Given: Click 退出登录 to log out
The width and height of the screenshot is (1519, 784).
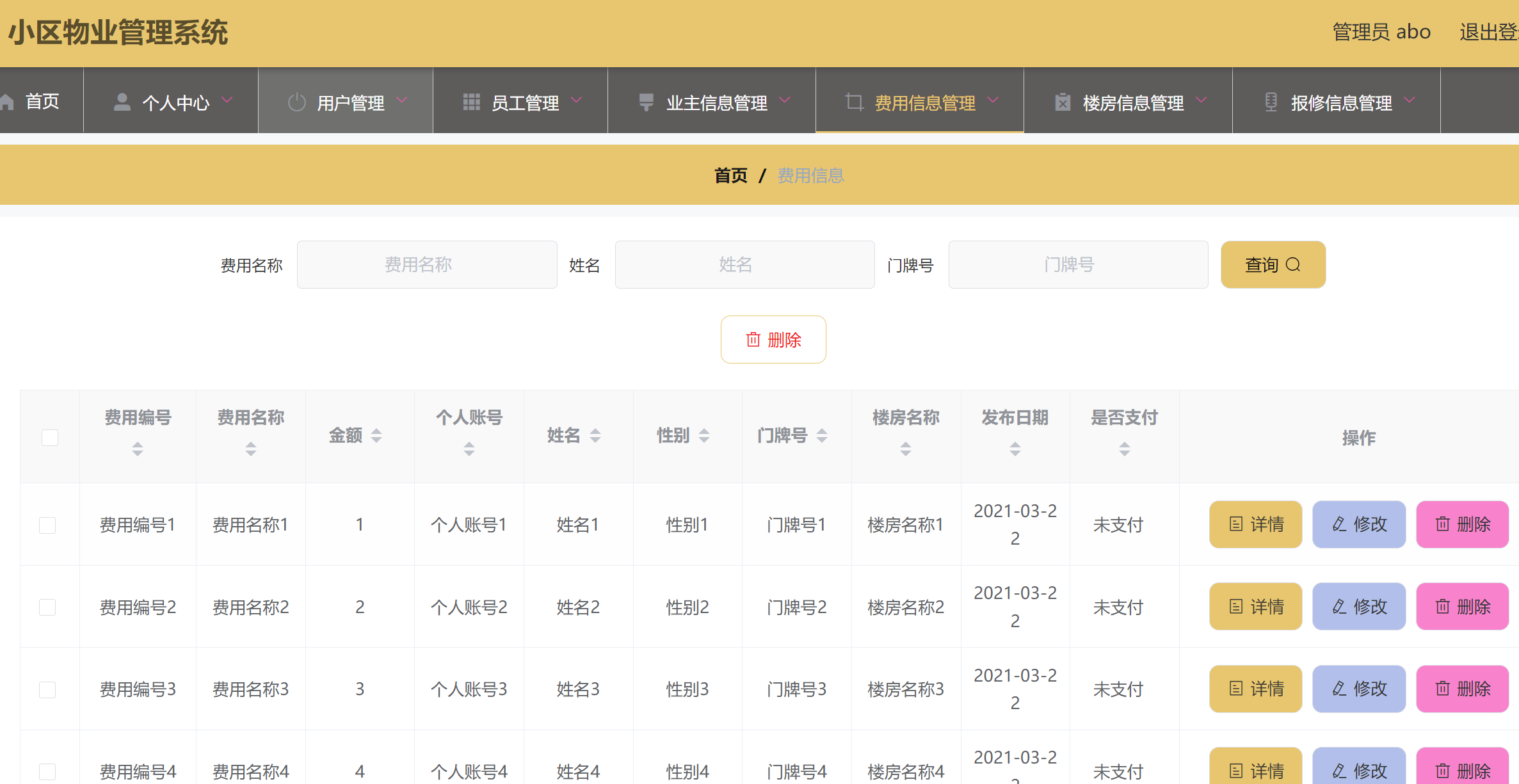Looking at the screenshot, I should tap(1491, 31).
